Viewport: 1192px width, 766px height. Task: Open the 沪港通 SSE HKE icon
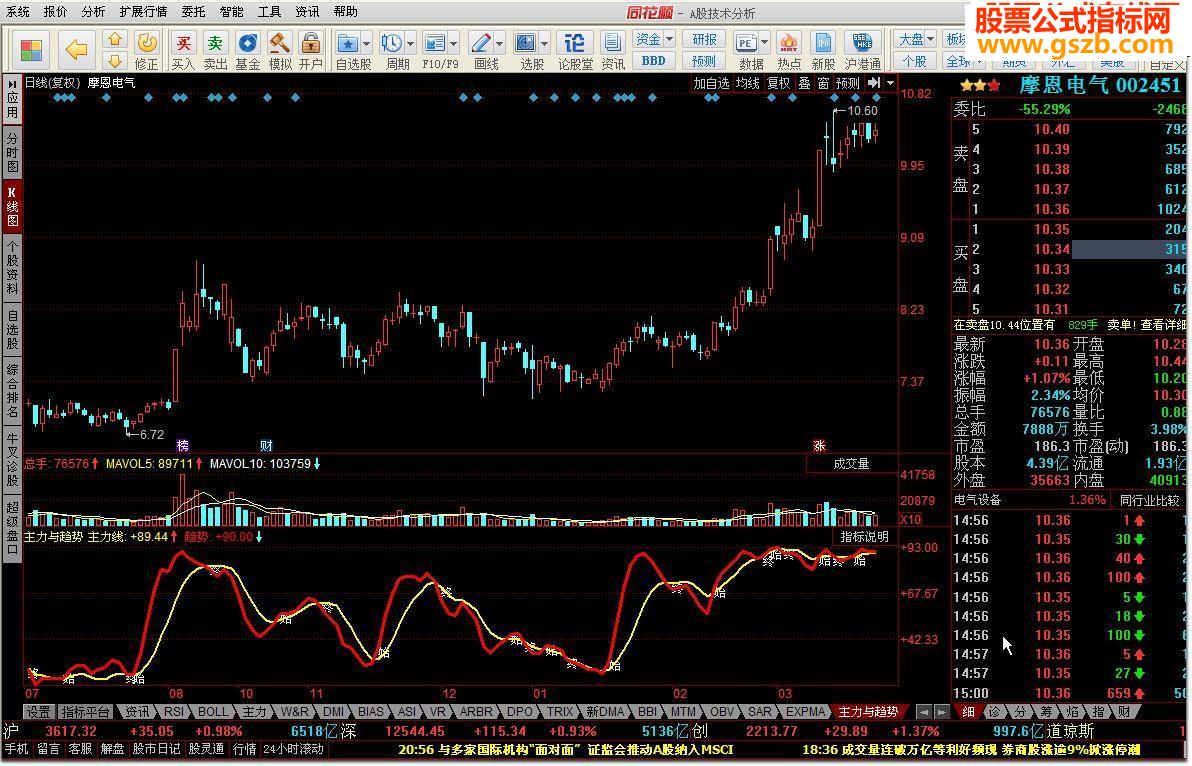862,43
